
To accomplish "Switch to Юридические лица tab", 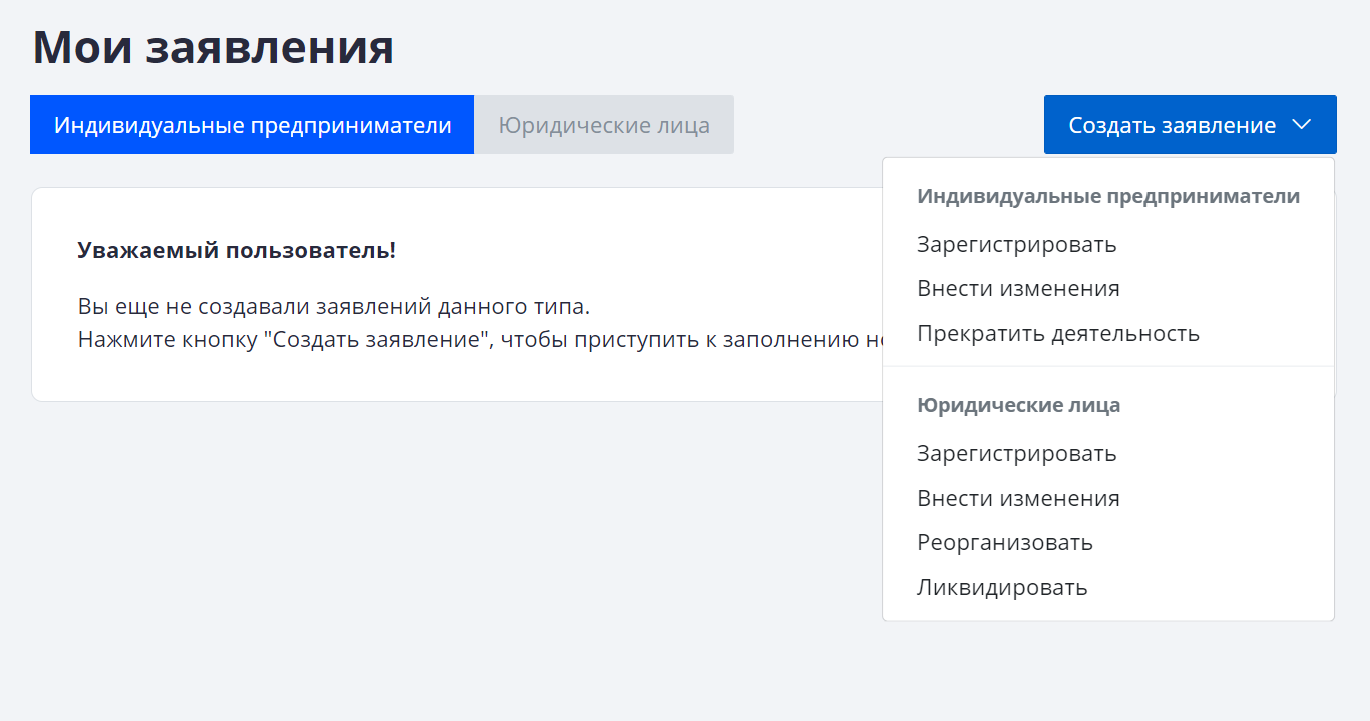I will point(604,125).
